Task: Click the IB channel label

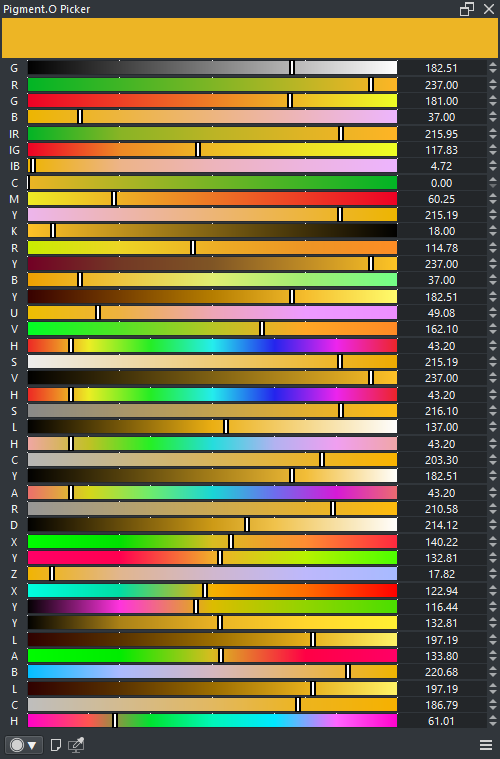Action: coord(14,166)
